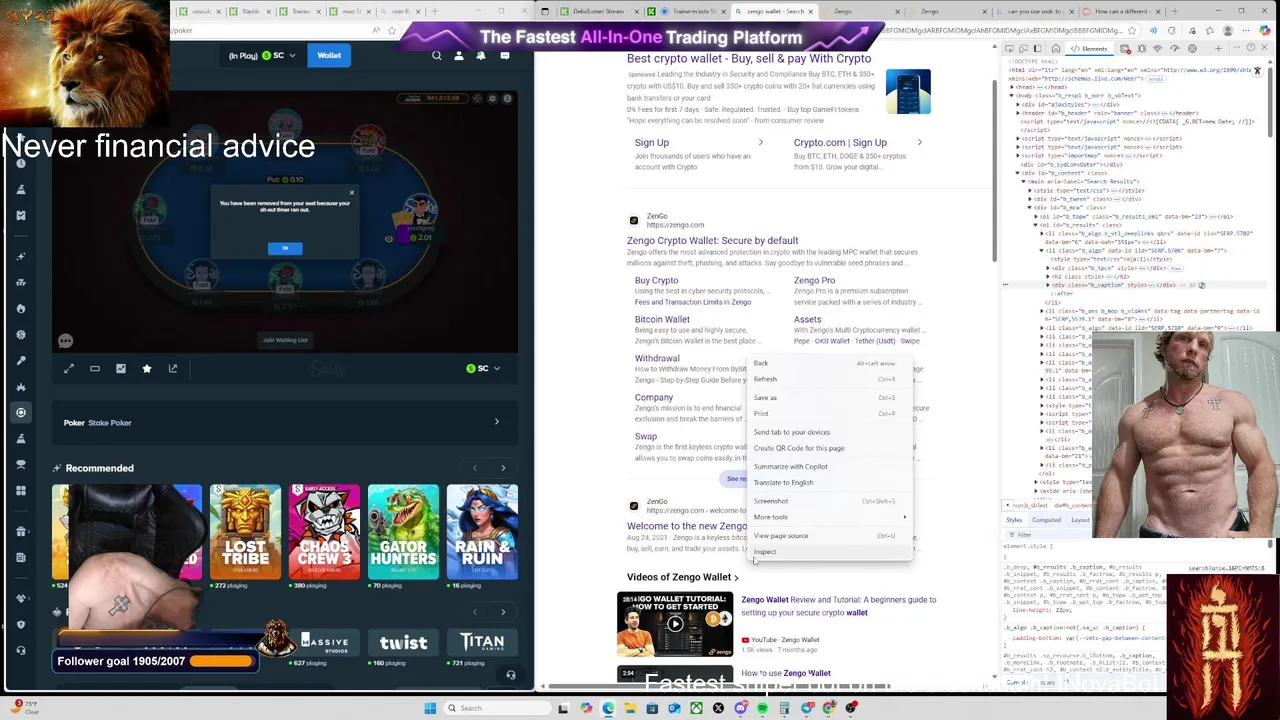Viewport: 1280px width, 720px height.
Task: Open poker table chat speech bubble
Action: tap(65, 342)
